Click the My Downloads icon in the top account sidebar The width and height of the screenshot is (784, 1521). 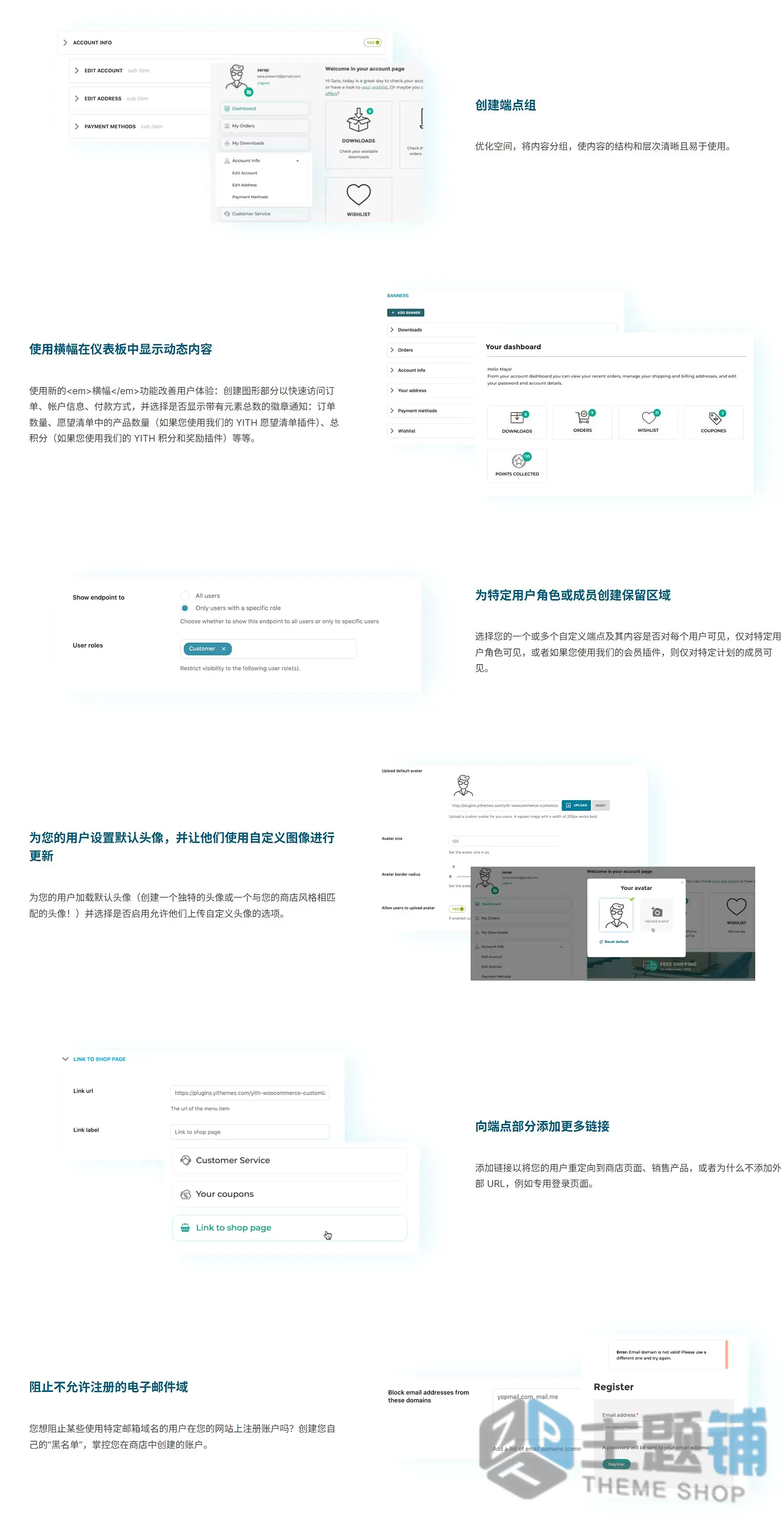[227, 143]
